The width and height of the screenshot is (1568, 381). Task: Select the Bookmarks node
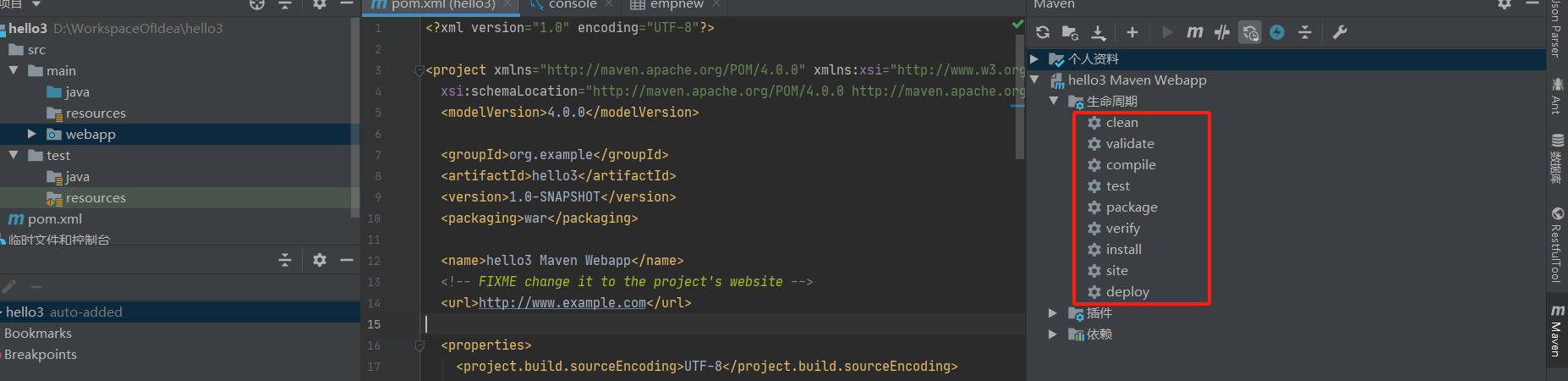click(x=38, y=333)
